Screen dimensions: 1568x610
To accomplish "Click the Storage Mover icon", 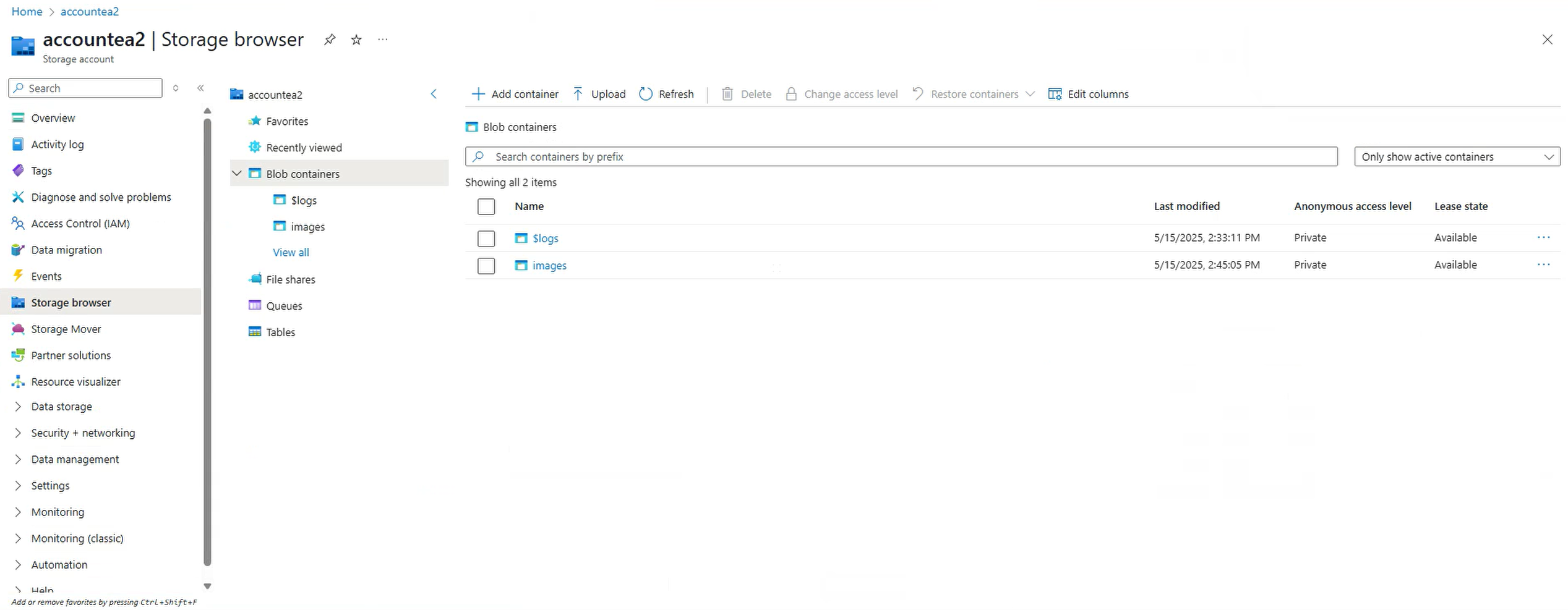I will 18,329.
